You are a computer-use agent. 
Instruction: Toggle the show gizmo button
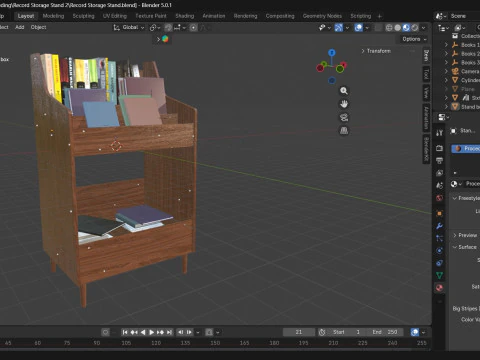point(339,28)
